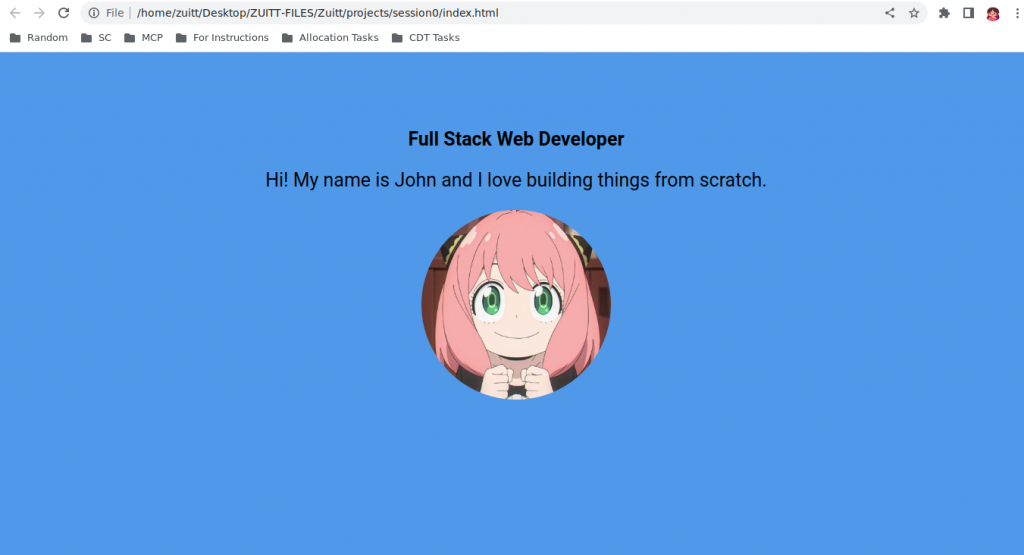The image size is (1024, 555).
Task: Click the circular anime profile picture
Action: pos(516,304)
